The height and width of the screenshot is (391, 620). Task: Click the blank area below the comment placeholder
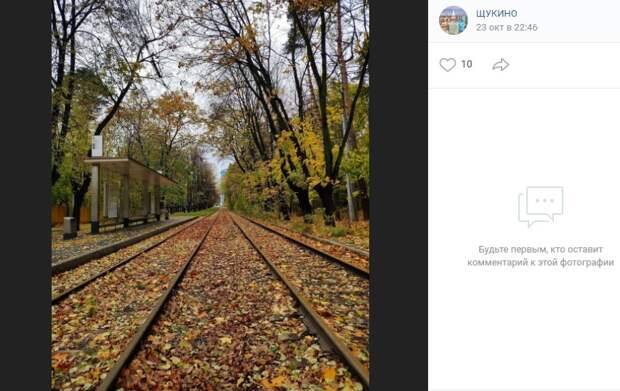pyautogui.click(x=524, y=330)
